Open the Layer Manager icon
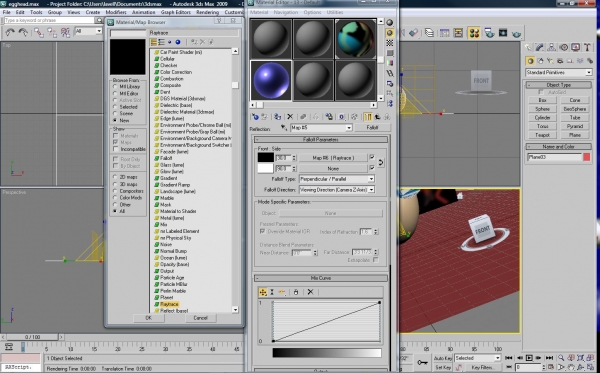 point(429,33)
